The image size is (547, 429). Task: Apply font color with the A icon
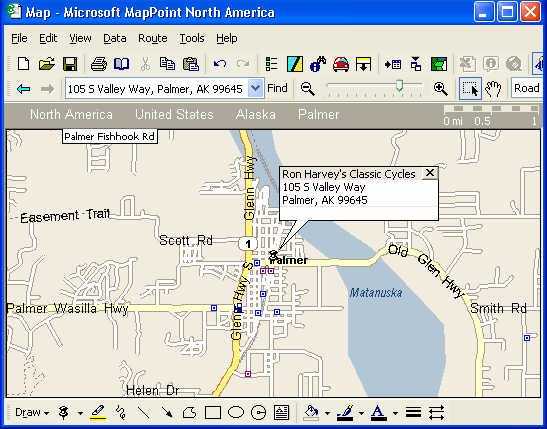click(378, 413)
